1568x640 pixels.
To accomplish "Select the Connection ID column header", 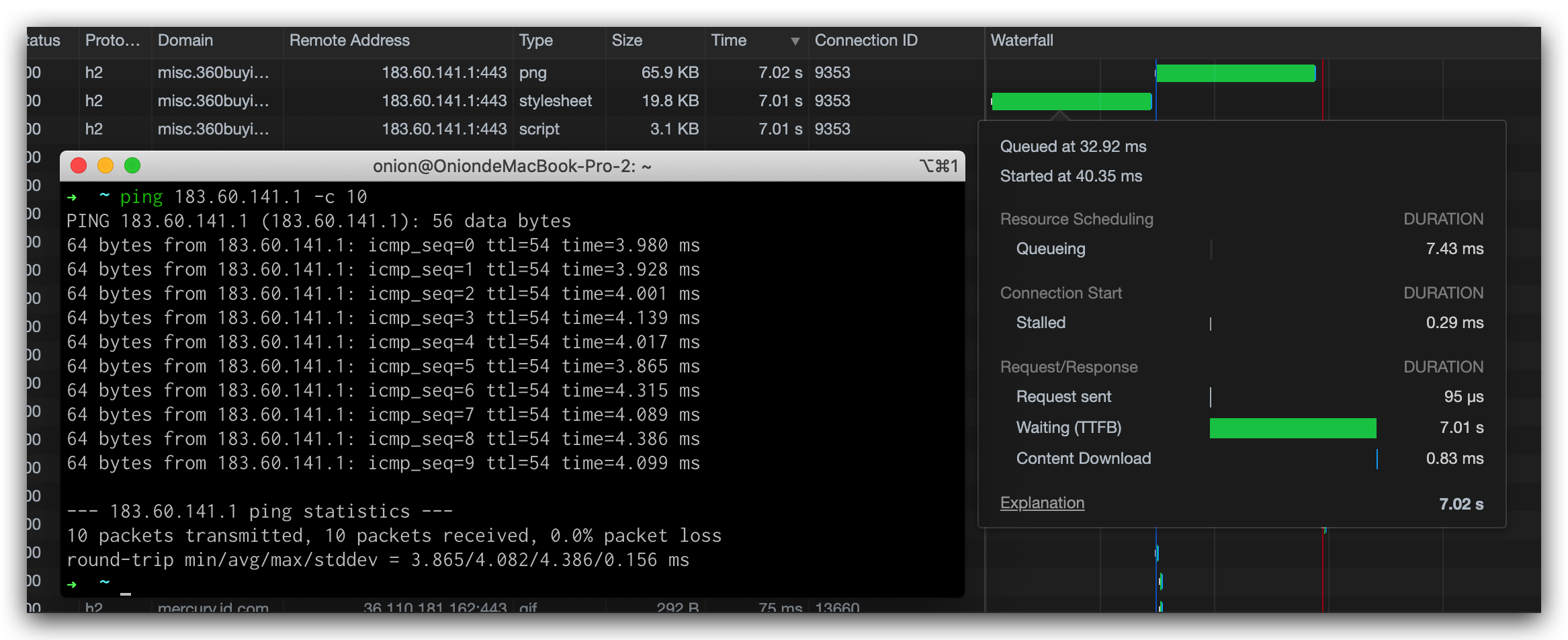I will 865,40.
